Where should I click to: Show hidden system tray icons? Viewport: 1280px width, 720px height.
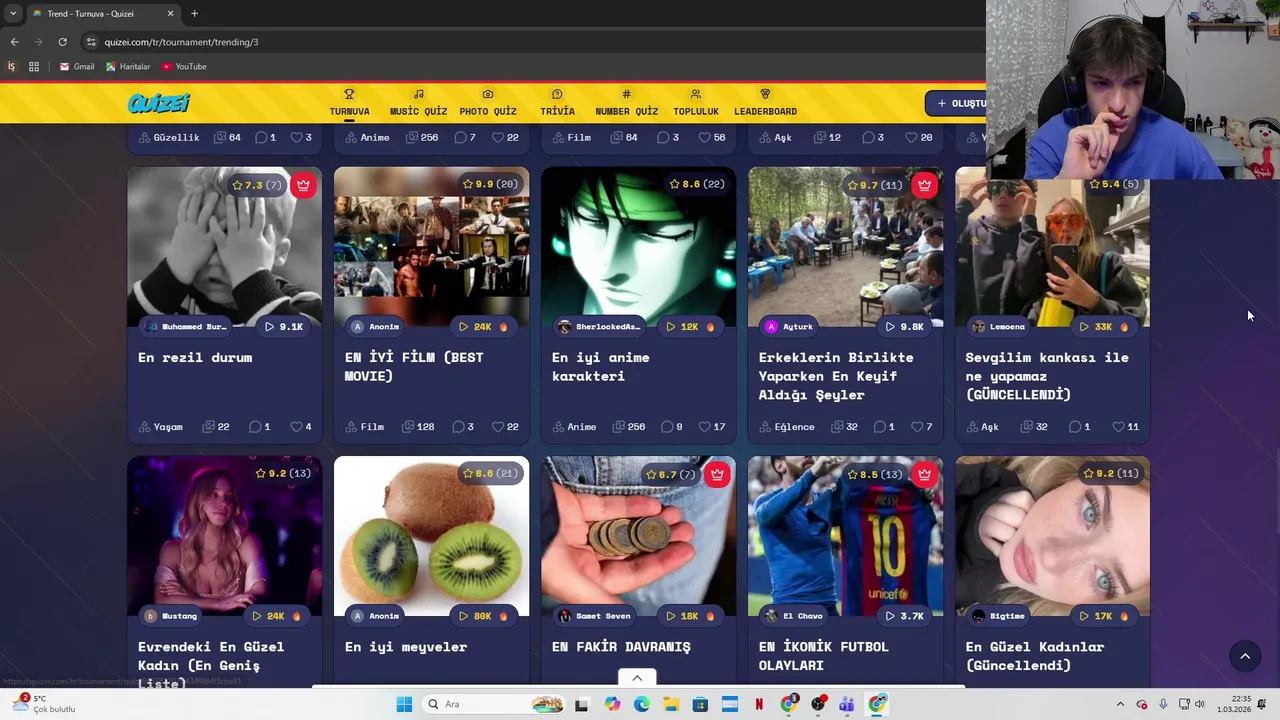[x=1120, y=704]
